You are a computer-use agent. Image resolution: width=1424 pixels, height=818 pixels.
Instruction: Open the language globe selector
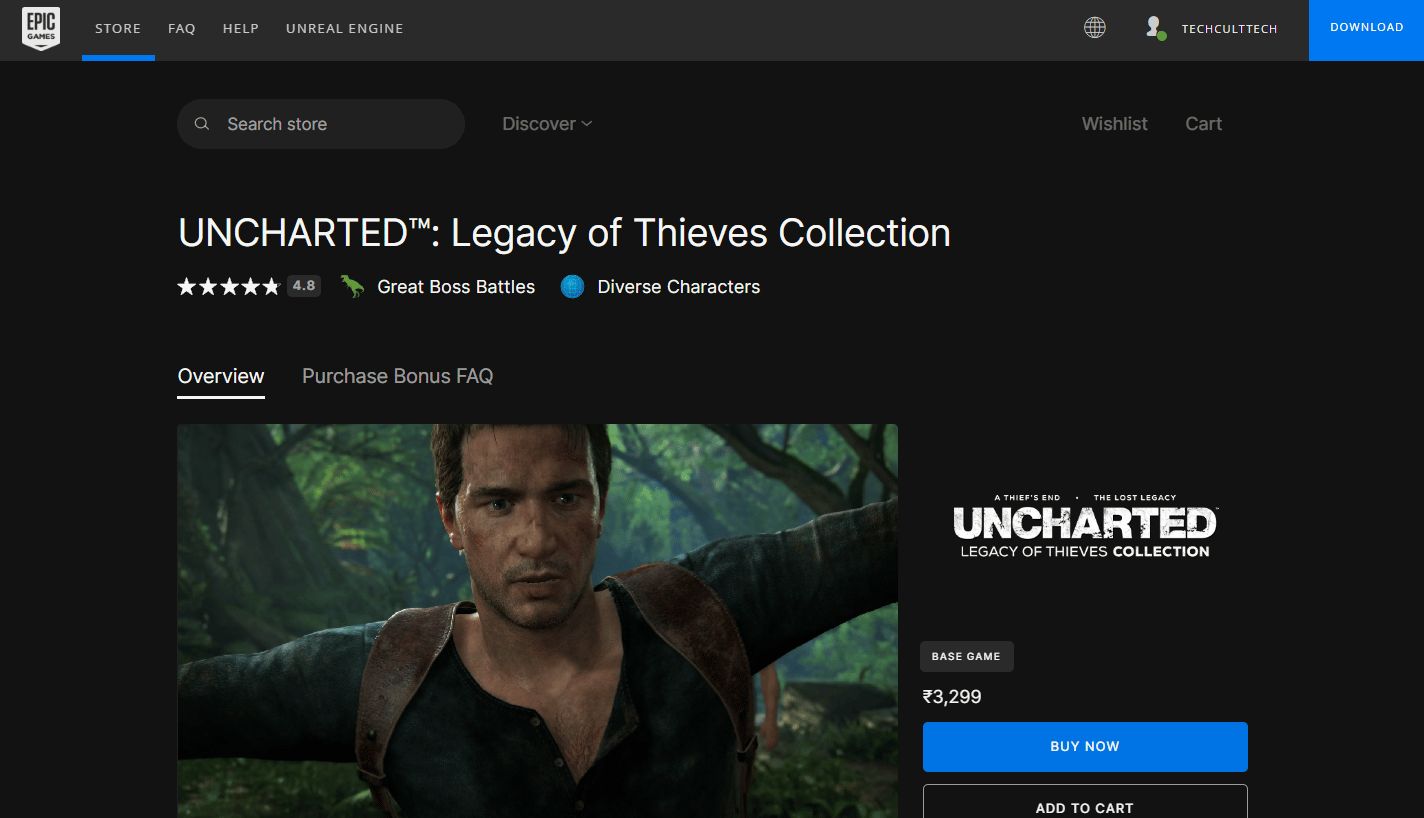tap(1095, 28)
